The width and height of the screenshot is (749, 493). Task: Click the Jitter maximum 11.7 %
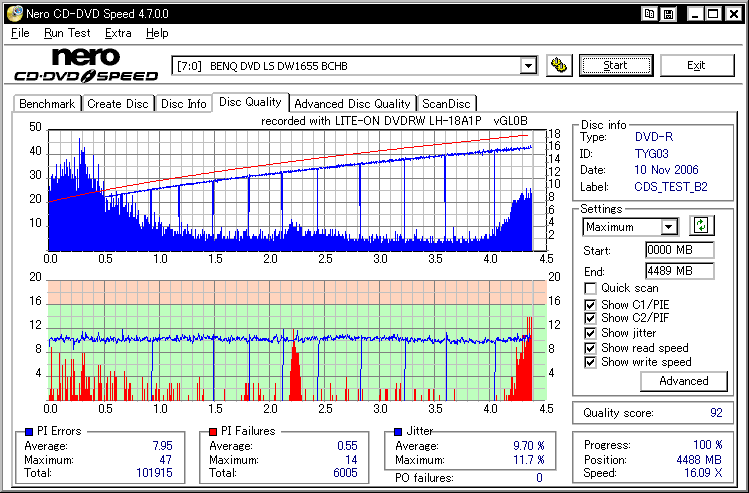coord(529,460)
